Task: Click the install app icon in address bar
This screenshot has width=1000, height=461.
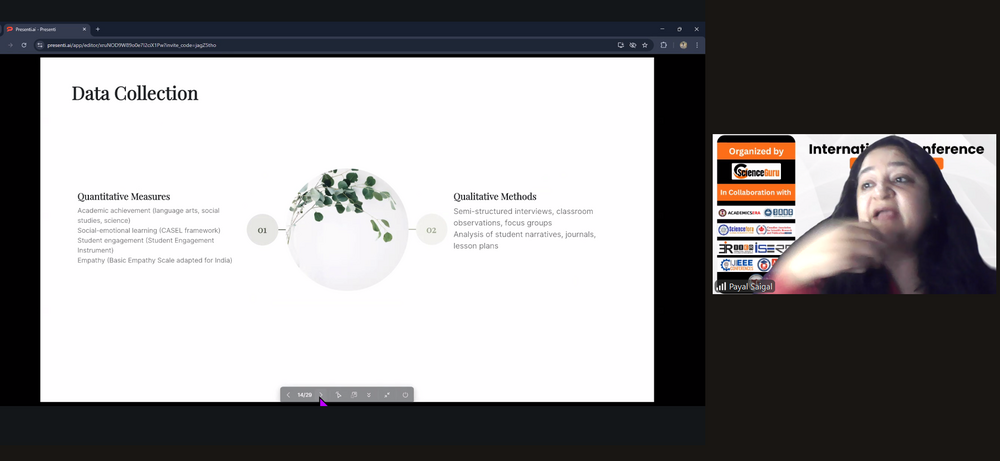Action: click(620, 45)
